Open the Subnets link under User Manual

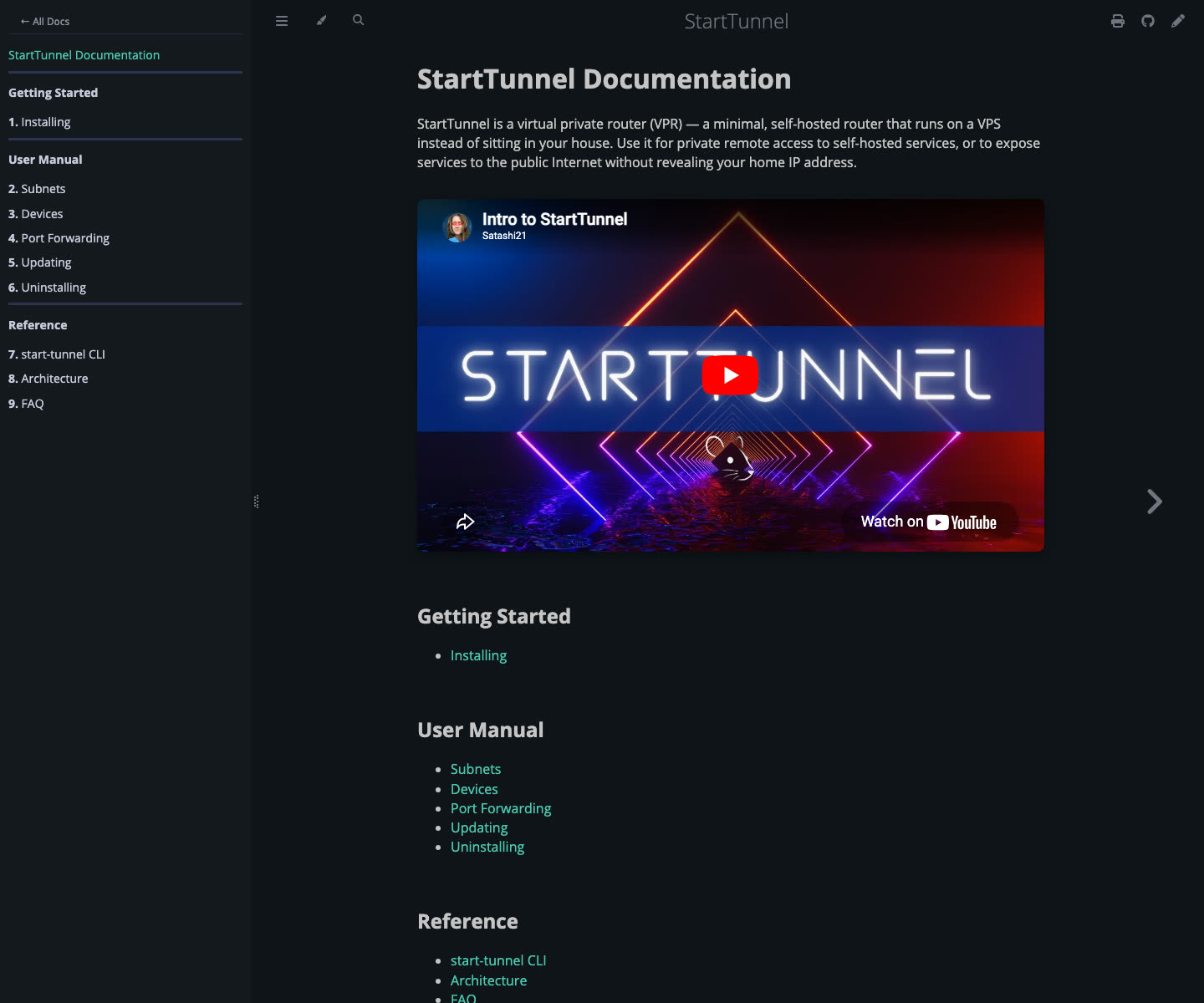coord(475,769)
